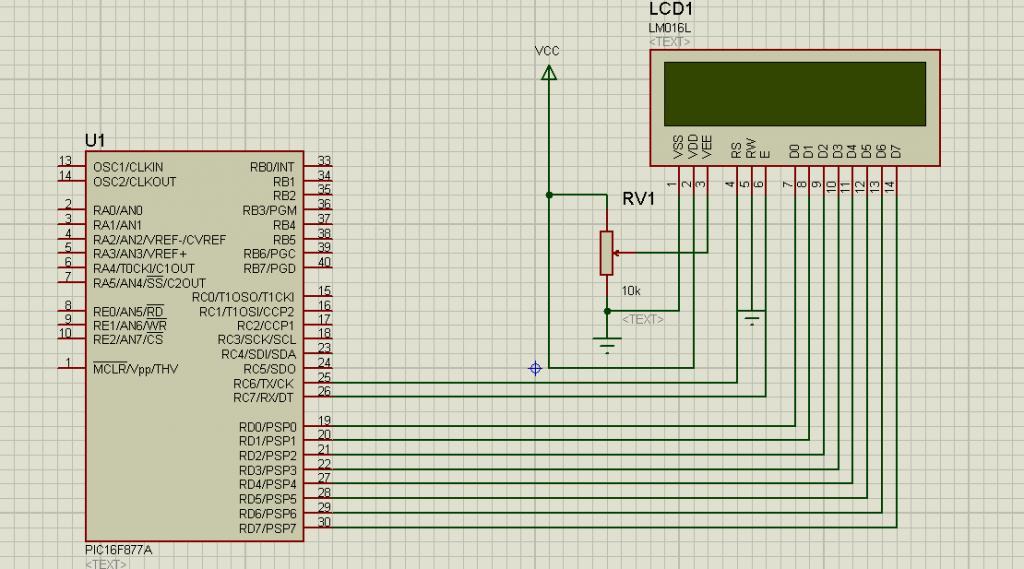
Task: Click the LM016L LCD display screen
Action: (795, 94)
